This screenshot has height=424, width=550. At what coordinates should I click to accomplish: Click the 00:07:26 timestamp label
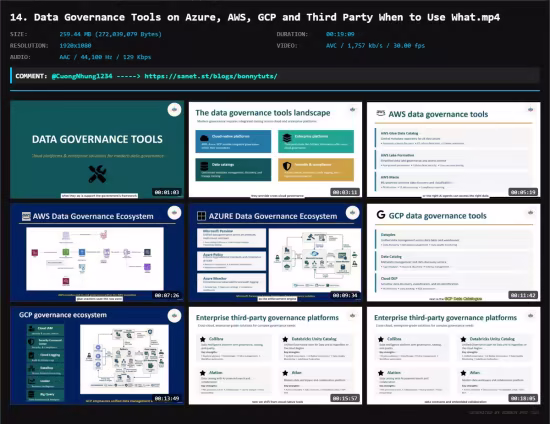point(167,295)
